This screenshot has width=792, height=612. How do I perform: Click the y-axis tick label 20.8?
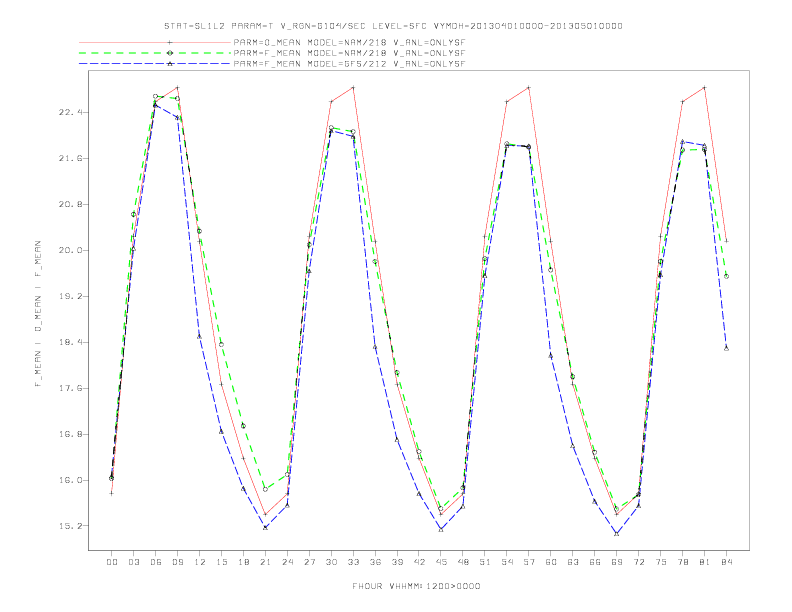pyautogui.click(x=68, y=204)
